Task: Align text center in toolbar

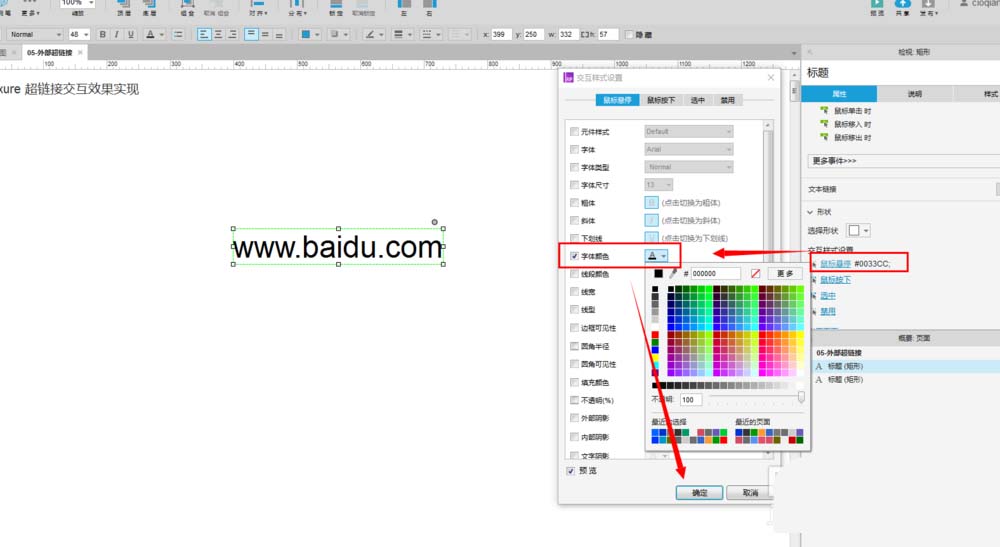Action: (x=218, y=34)
